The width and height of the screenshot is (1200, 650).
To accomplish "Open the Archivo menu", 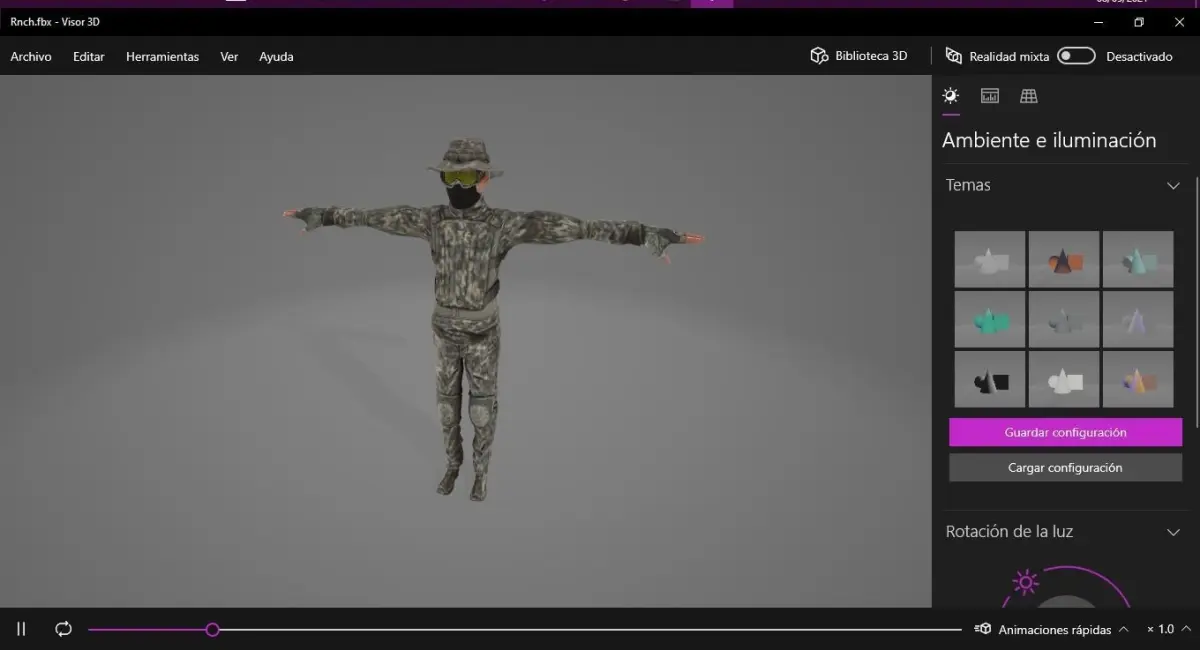I will point(31,57).
